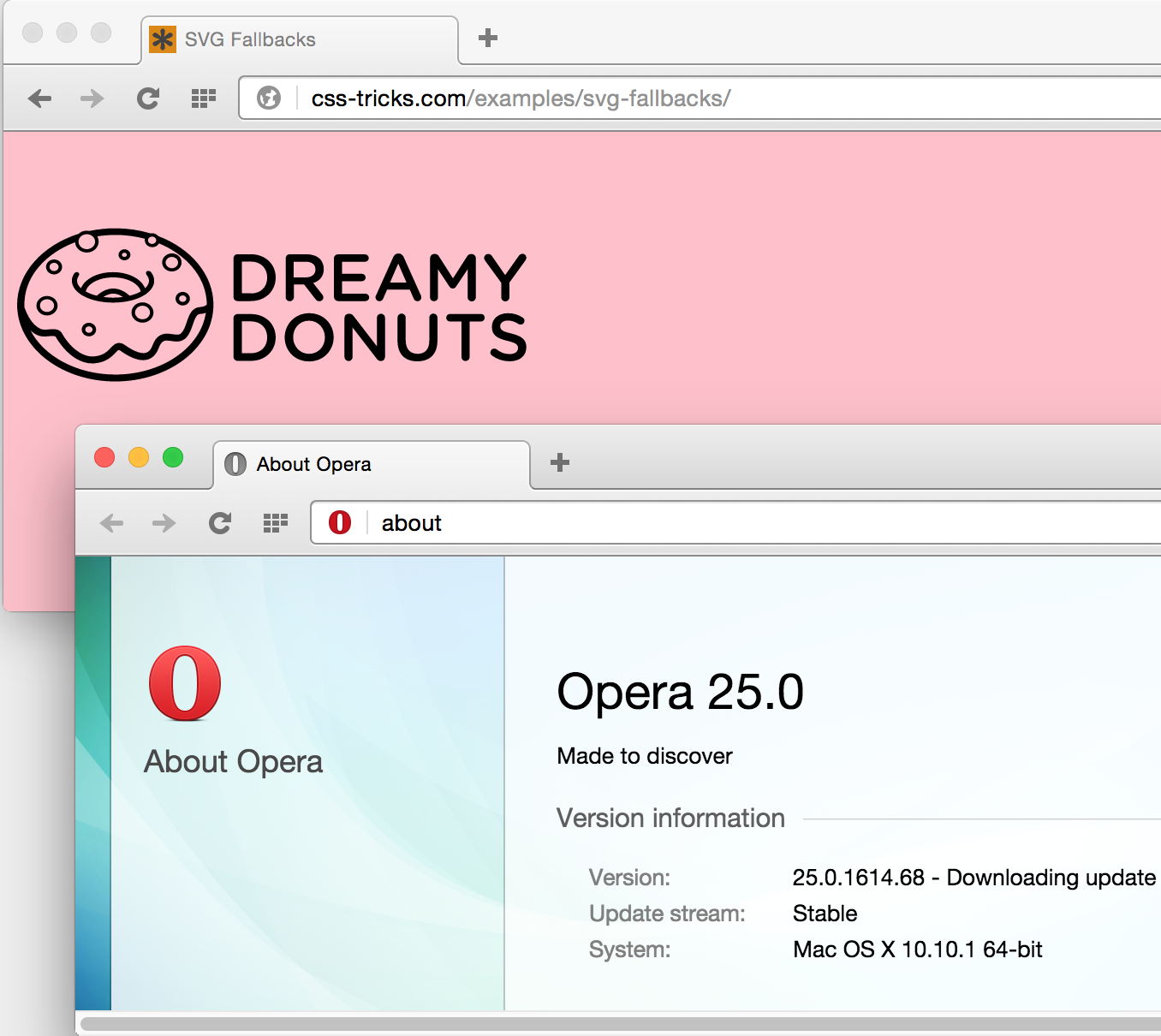Open Speed Dial grid in About Opera window
Screen dimensions: 1161x1036
(x=275, y=523)
